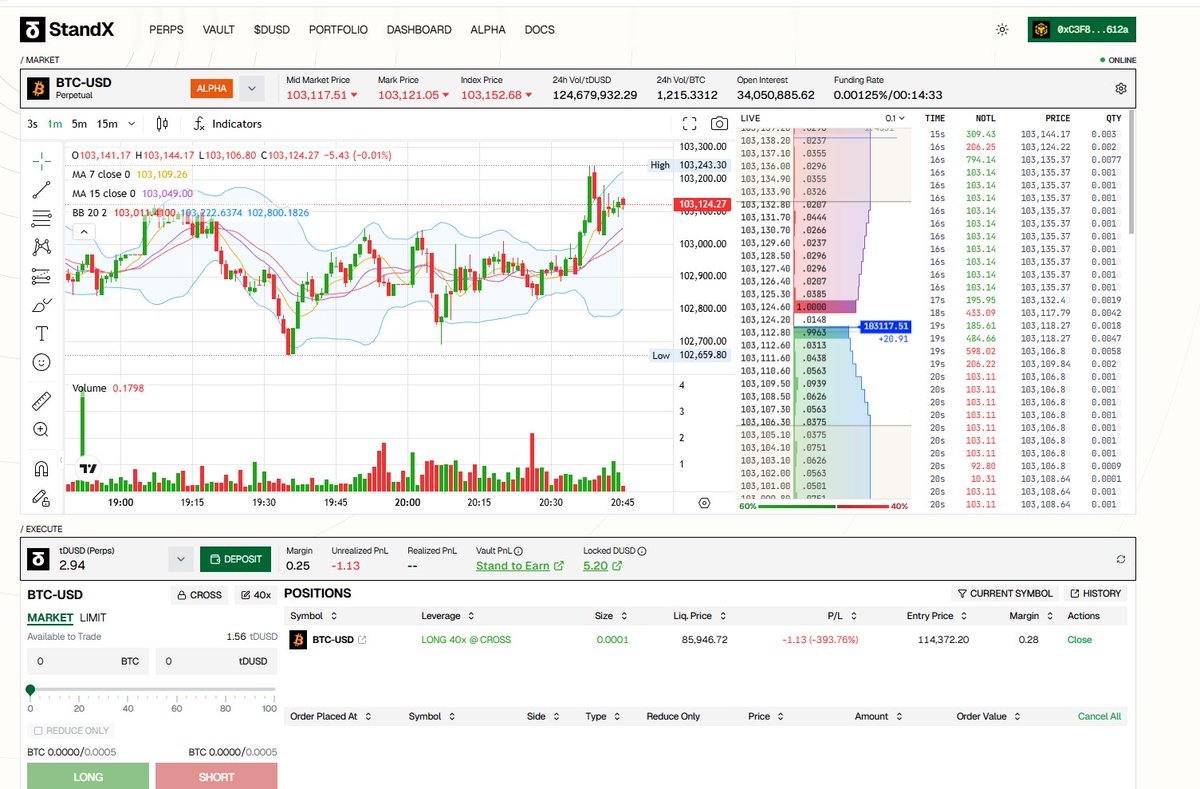Open wallet account 0xC3F8...612a
This screenshot has height=789, width=1200.
tap(1082, 30)
